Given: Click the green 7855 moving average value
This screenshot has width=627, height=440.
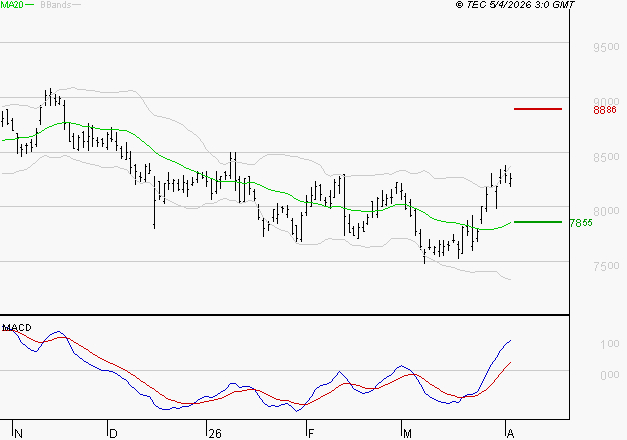Looking at the screenshot, I should pyautogui.click(x=581, y=223).
